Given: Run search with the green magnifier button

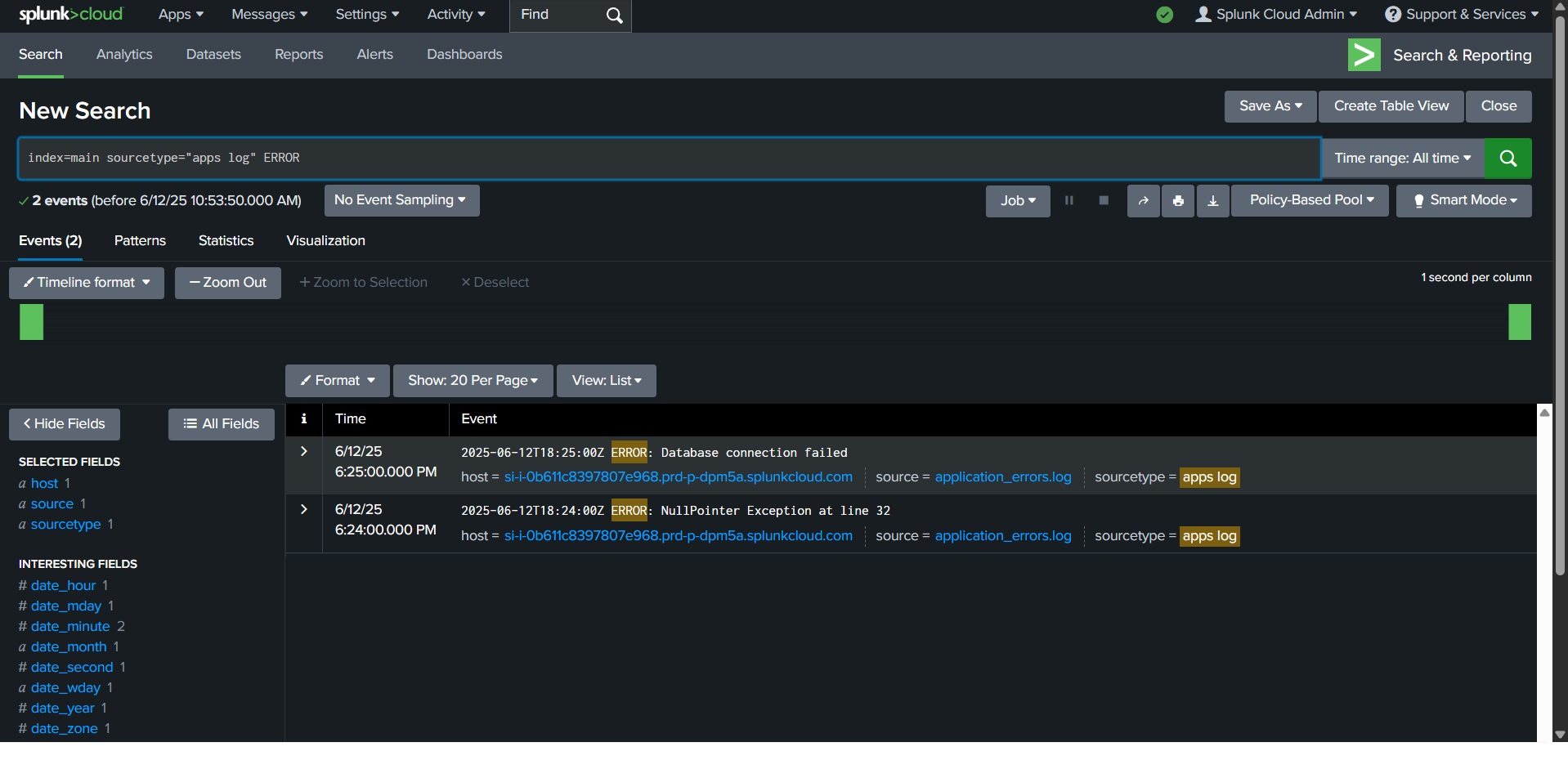Looking at the screenshot, I should pyautogui.click(x=1508, y=158).
